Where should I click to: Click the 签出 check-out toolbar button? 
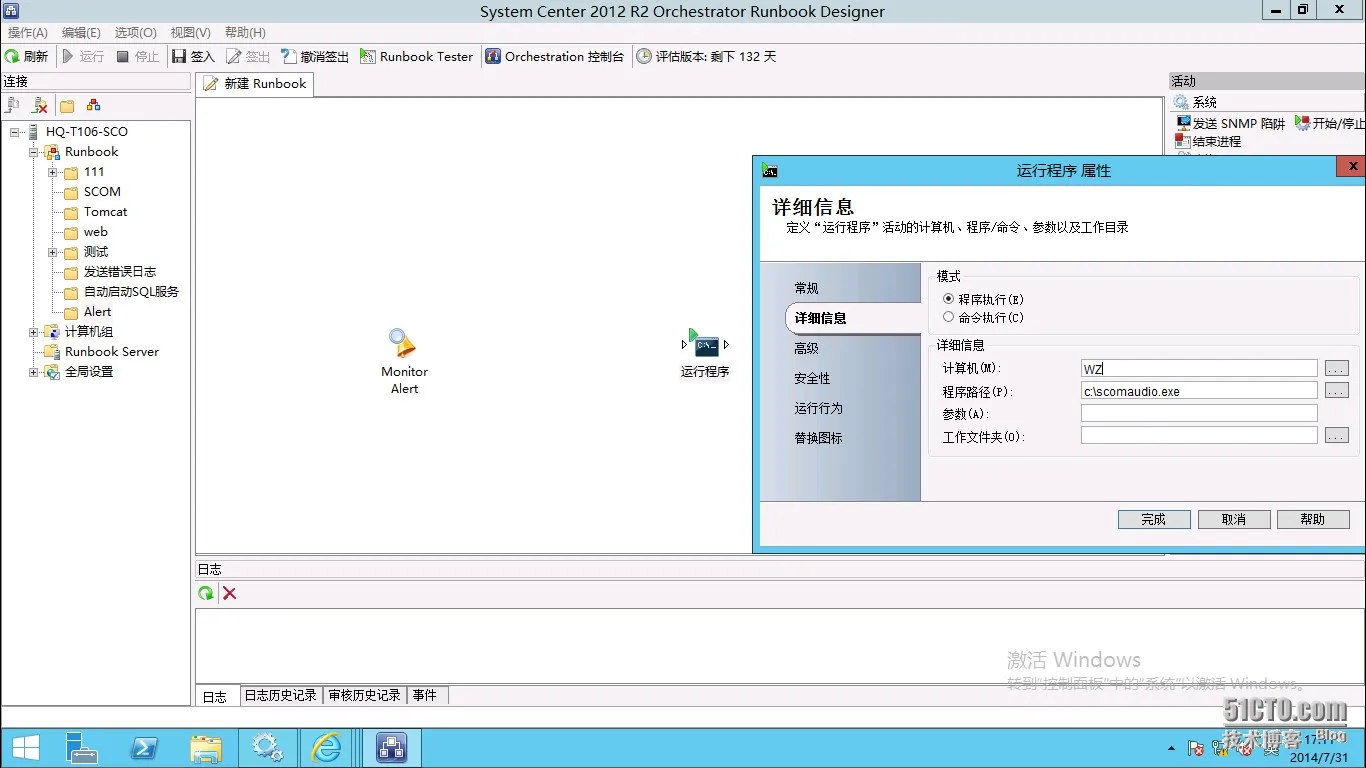[249, 57]
